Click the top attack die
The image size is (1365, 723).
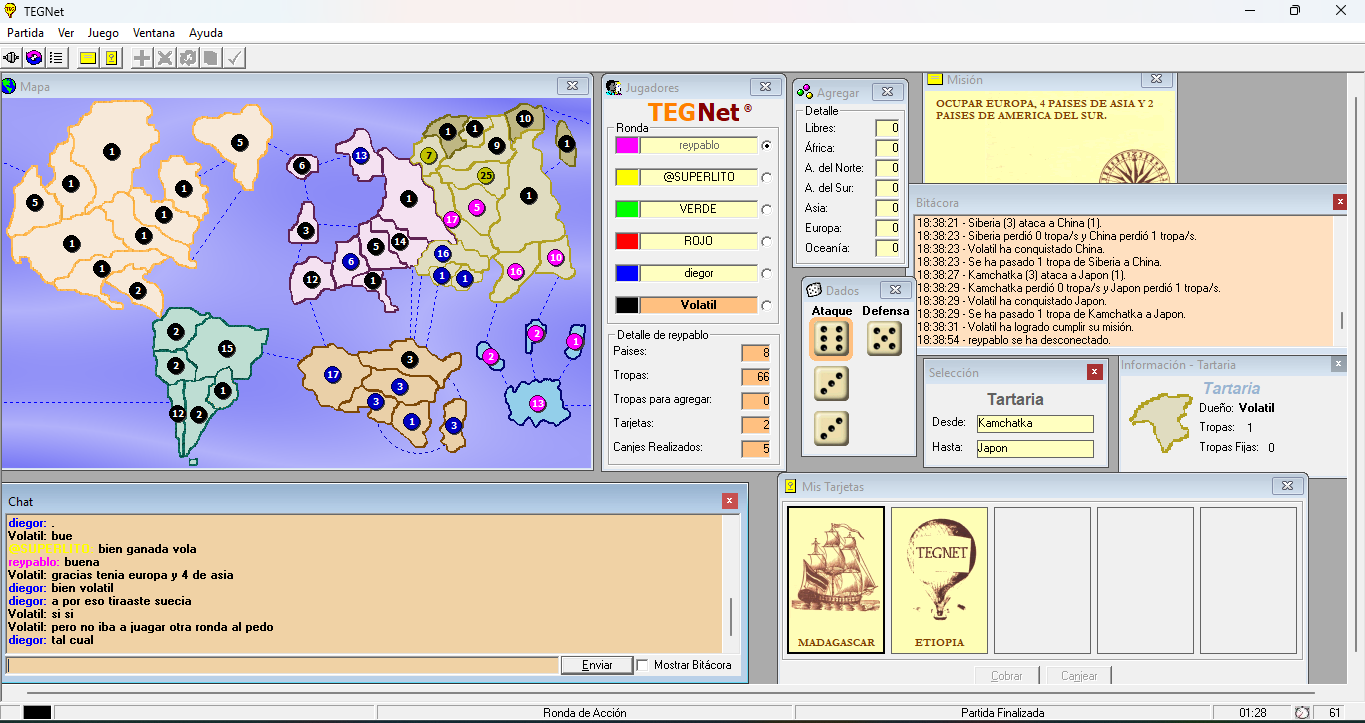pyautogui.click(x=830, y=339)
